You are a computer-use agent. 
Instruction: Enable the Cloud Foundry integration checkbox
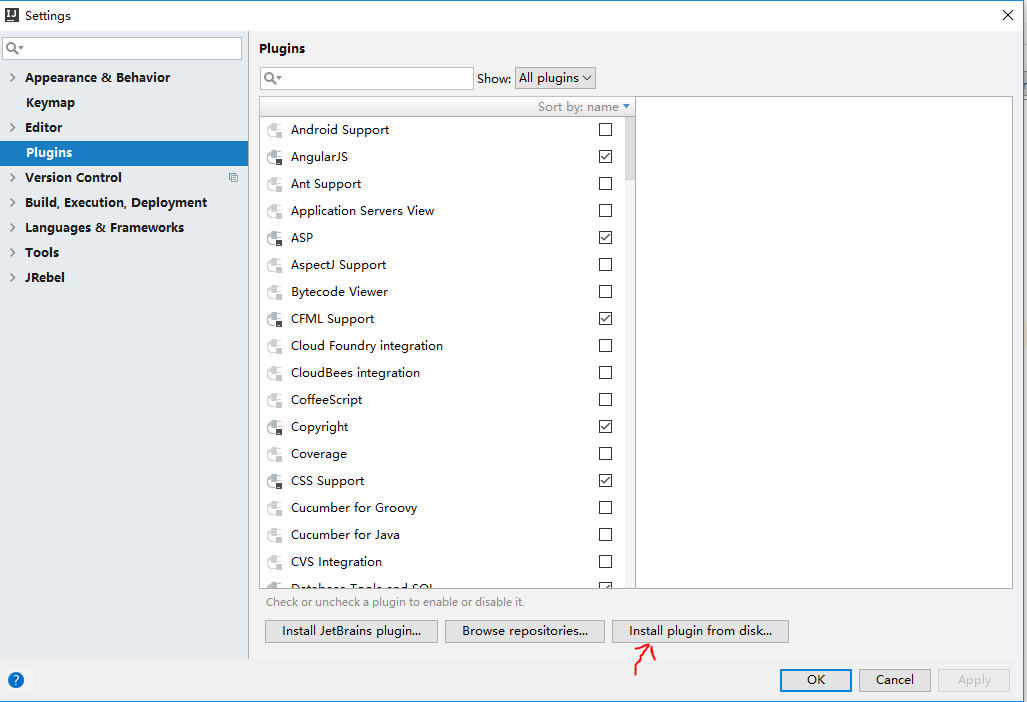605,345
